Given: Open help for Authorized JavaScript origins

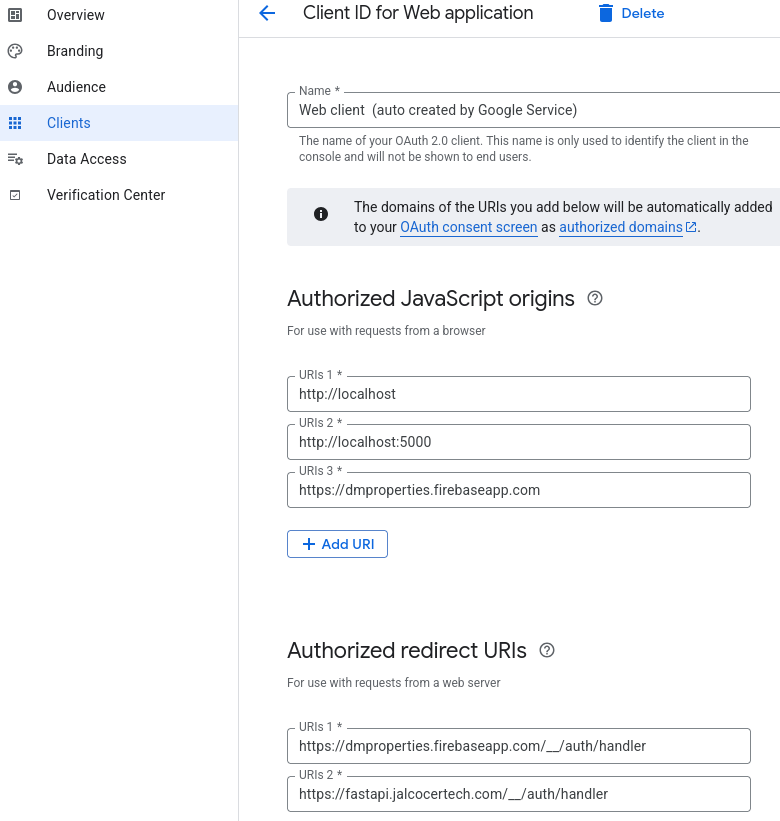Looking at the screenshot, I should [595, 298].
